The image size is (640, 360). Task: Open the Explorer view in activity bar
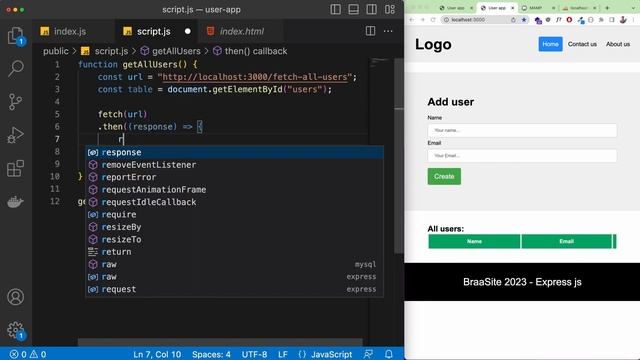[15, 36]
